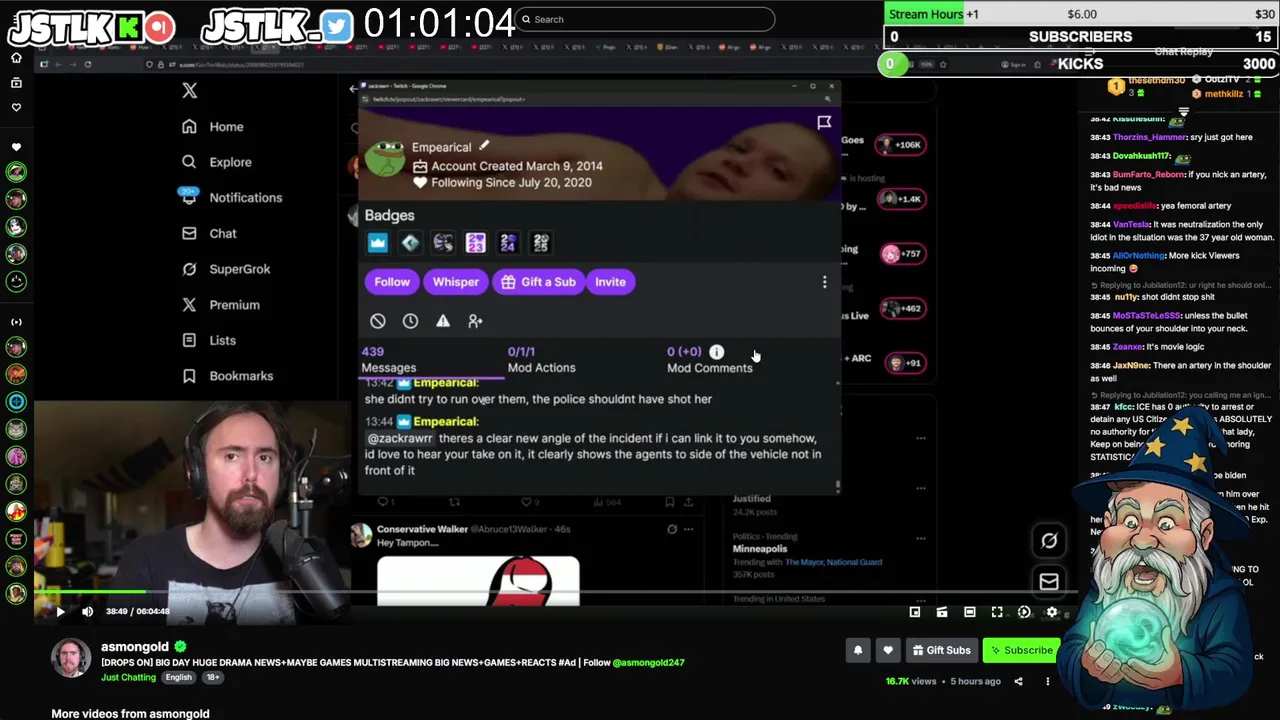1280x720 pixels.
Task: Click the info icon next to Mod Comments count
Action: tap(716, 352)
